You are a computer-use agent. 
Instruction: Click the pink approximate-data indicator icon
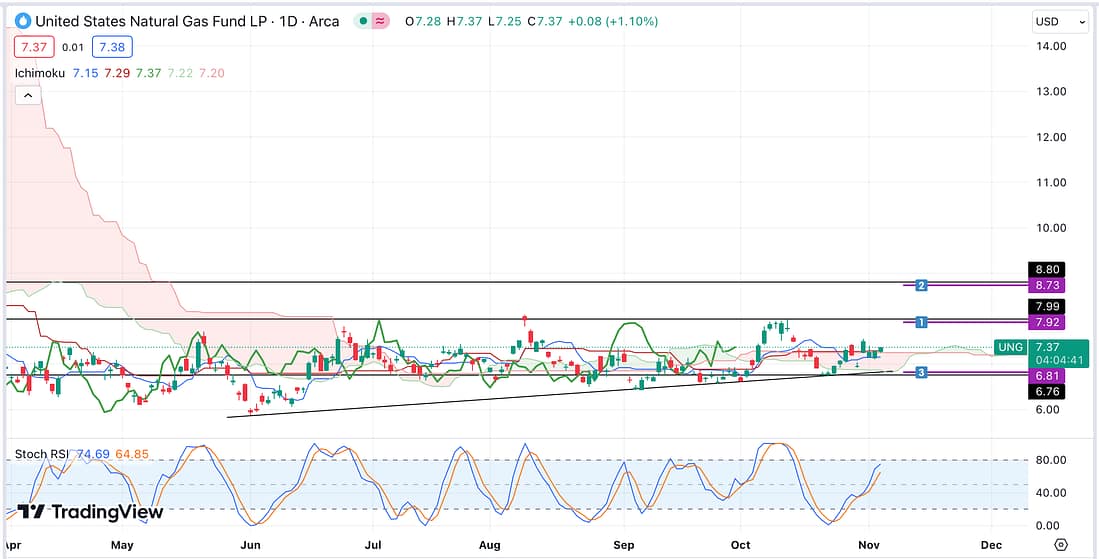coord(379,21)
